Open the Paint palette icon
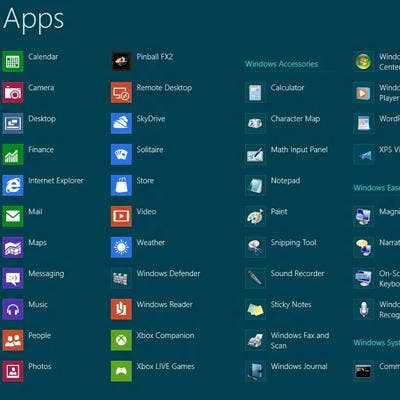400x400 pixels. (255, 216)
